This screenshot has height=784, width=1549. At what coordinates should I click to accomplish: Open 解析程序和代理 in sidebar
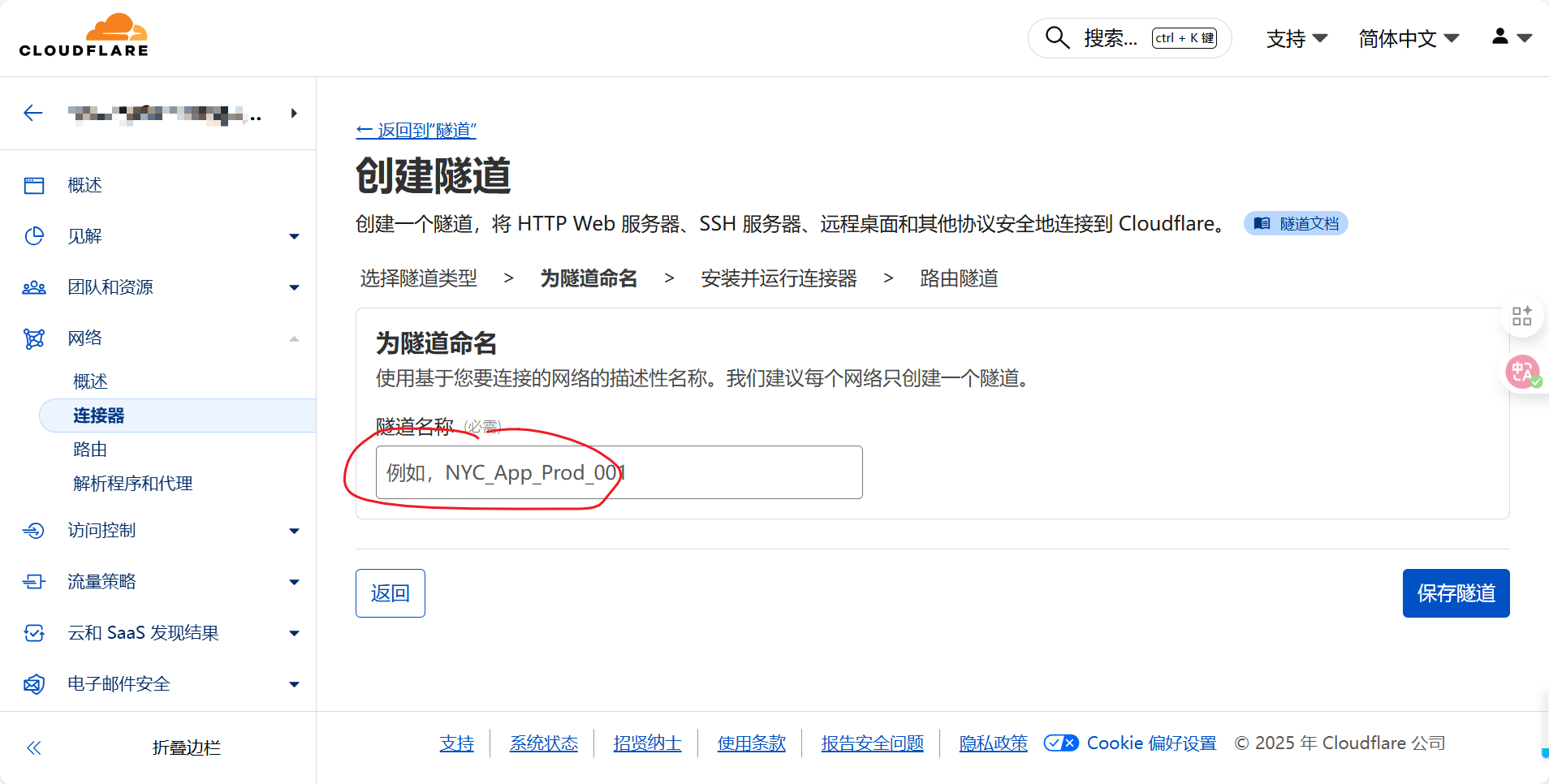tap(132, 484)
